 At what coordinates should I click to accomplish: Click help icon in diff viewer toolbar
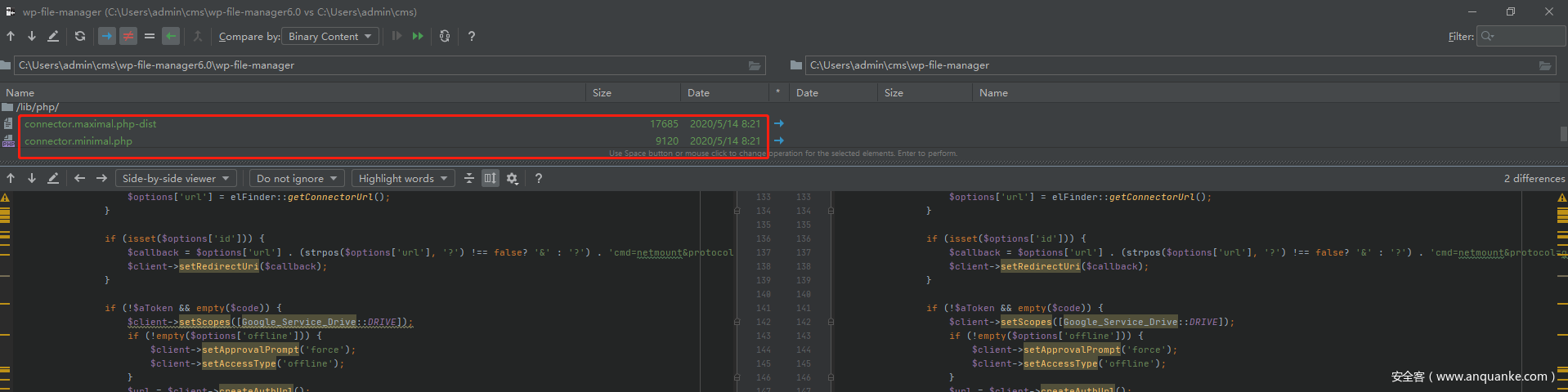point(538,178)
